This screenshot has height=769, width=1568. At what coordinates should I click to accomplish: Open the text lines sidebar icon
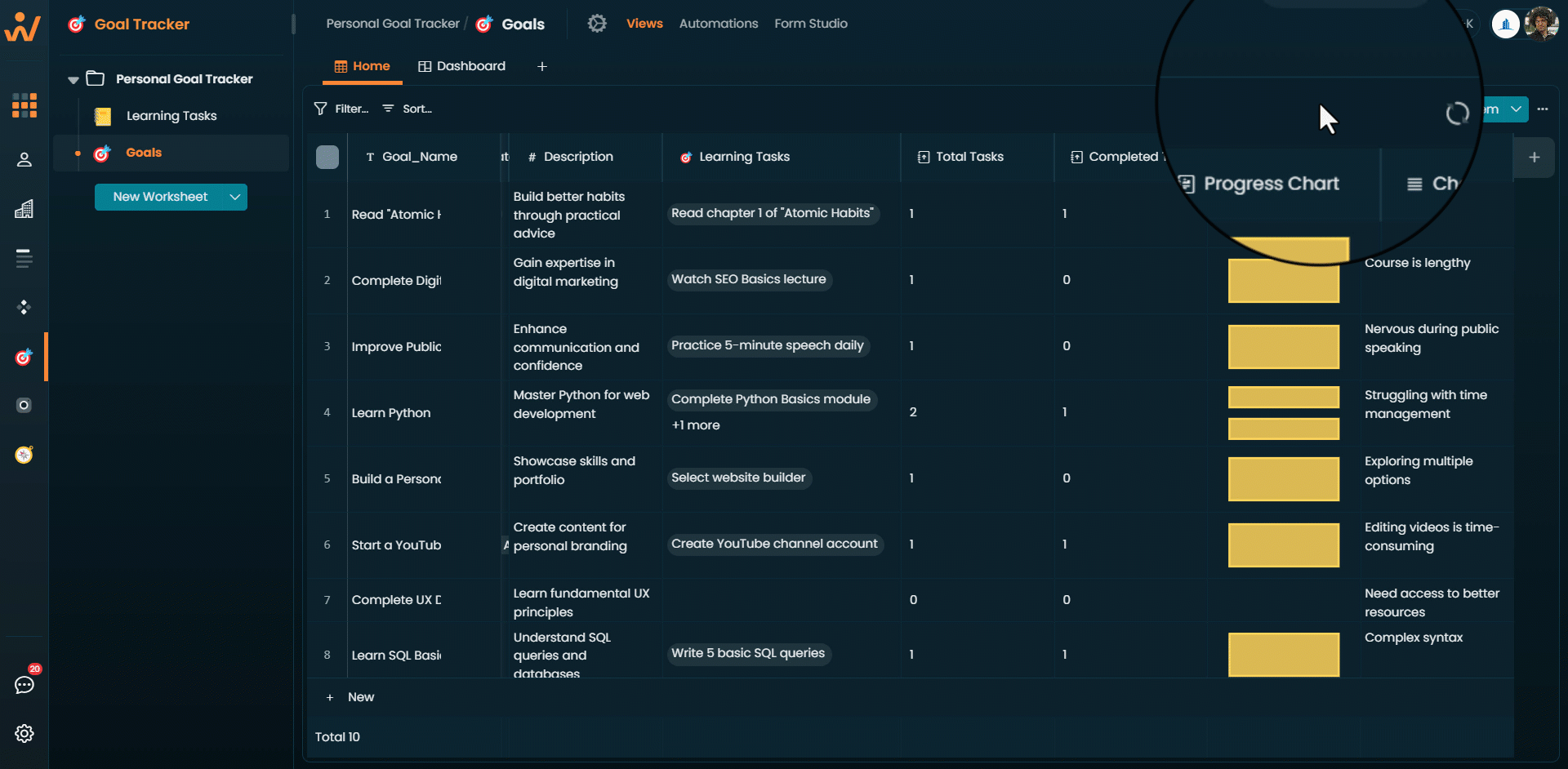pyautogui.click(x=24, y=259)
